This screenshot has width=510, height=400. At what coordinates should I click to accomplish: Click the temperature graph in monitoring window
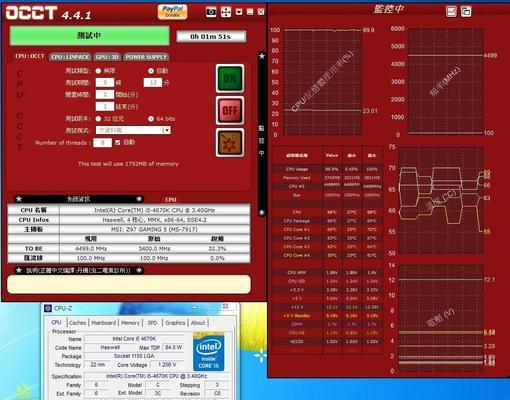click(x=441, y=200)
